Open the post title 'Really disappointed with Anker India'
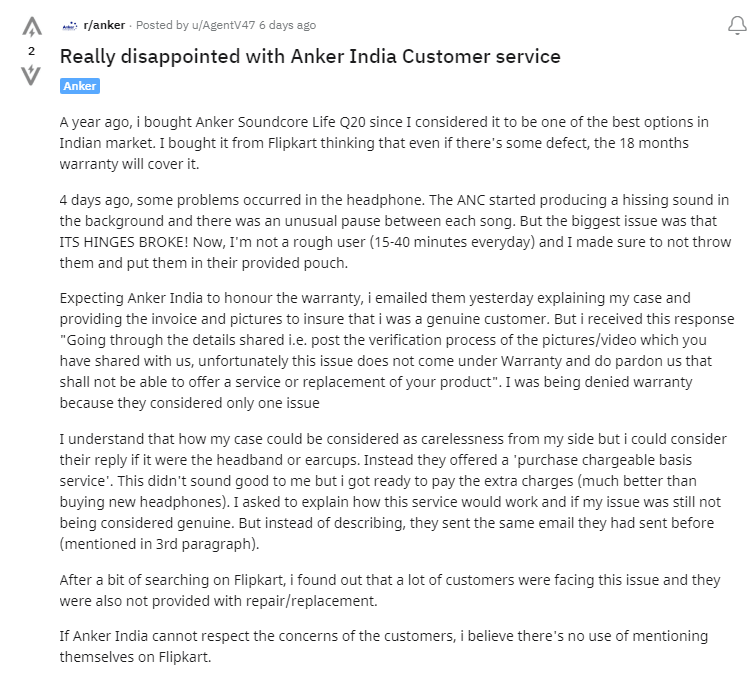This screenshot has width=755, height=679. tap(310, 56)
